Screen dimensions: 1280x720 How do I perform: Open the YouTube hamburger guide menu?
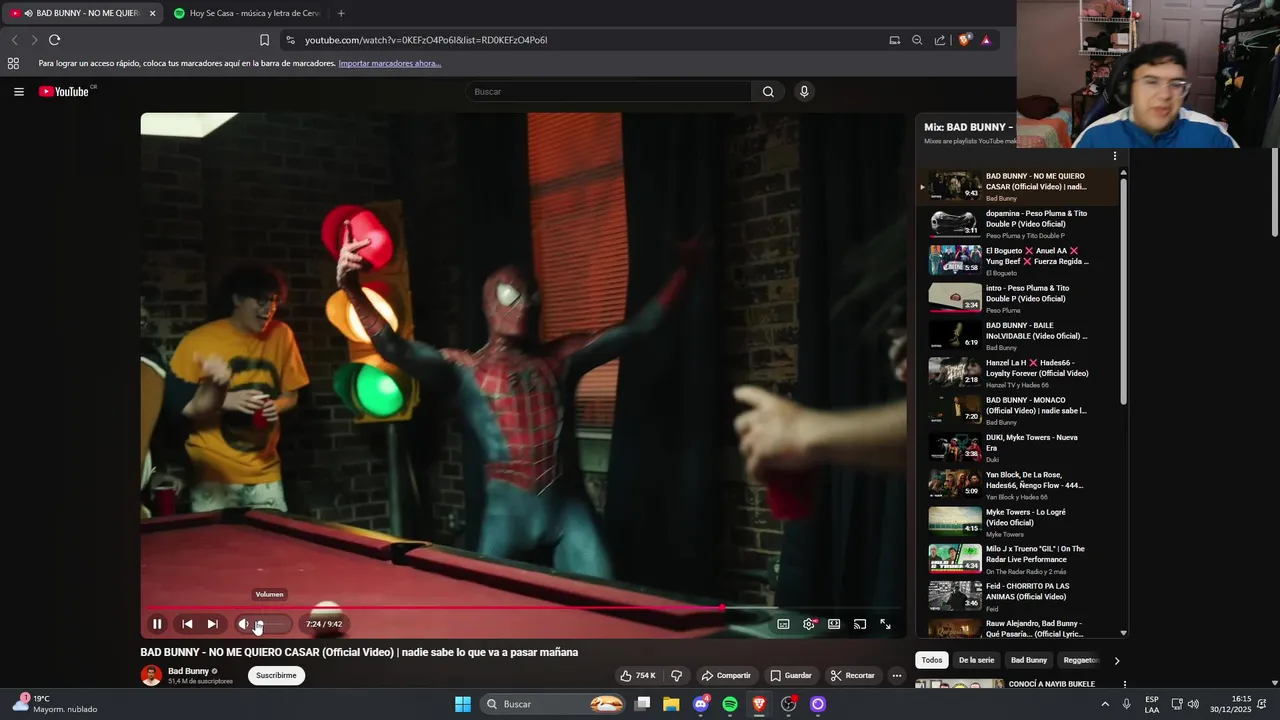tap(19, 91)
